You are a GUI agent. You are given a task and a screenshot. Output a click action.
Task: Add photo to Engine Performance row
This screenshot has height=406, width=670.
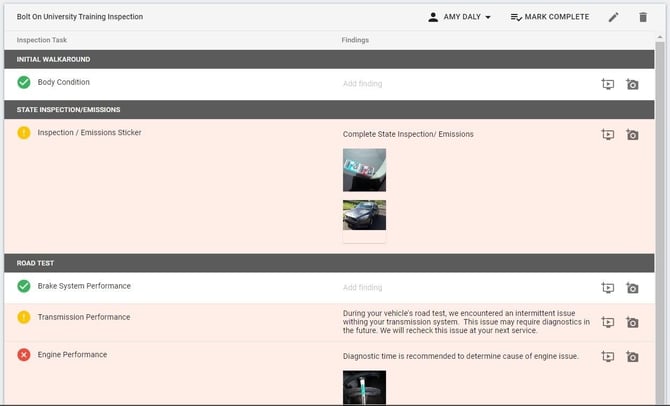click(632, 356)
